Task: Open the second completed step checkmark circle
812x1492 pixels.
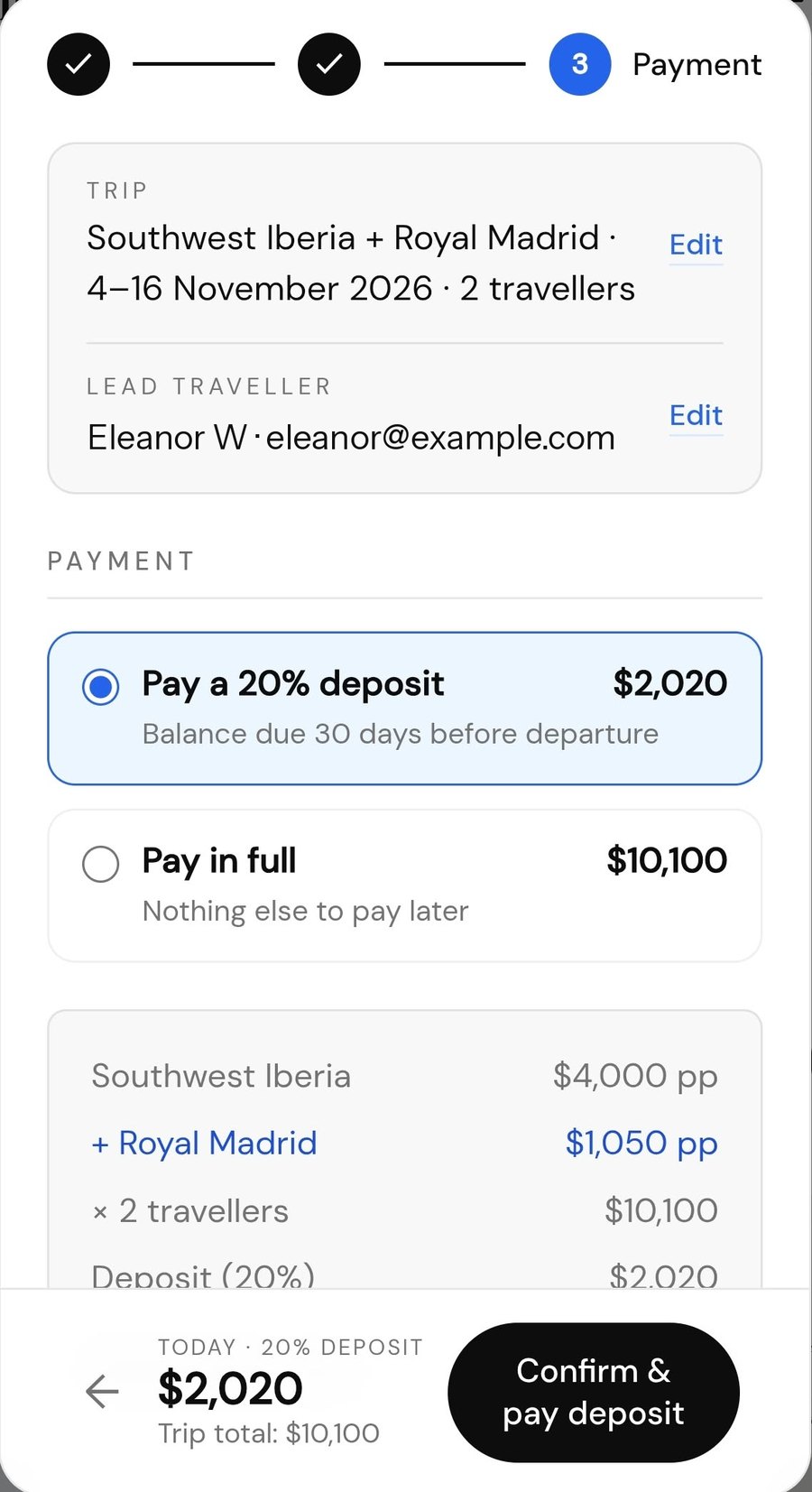Action: point(329,64)
